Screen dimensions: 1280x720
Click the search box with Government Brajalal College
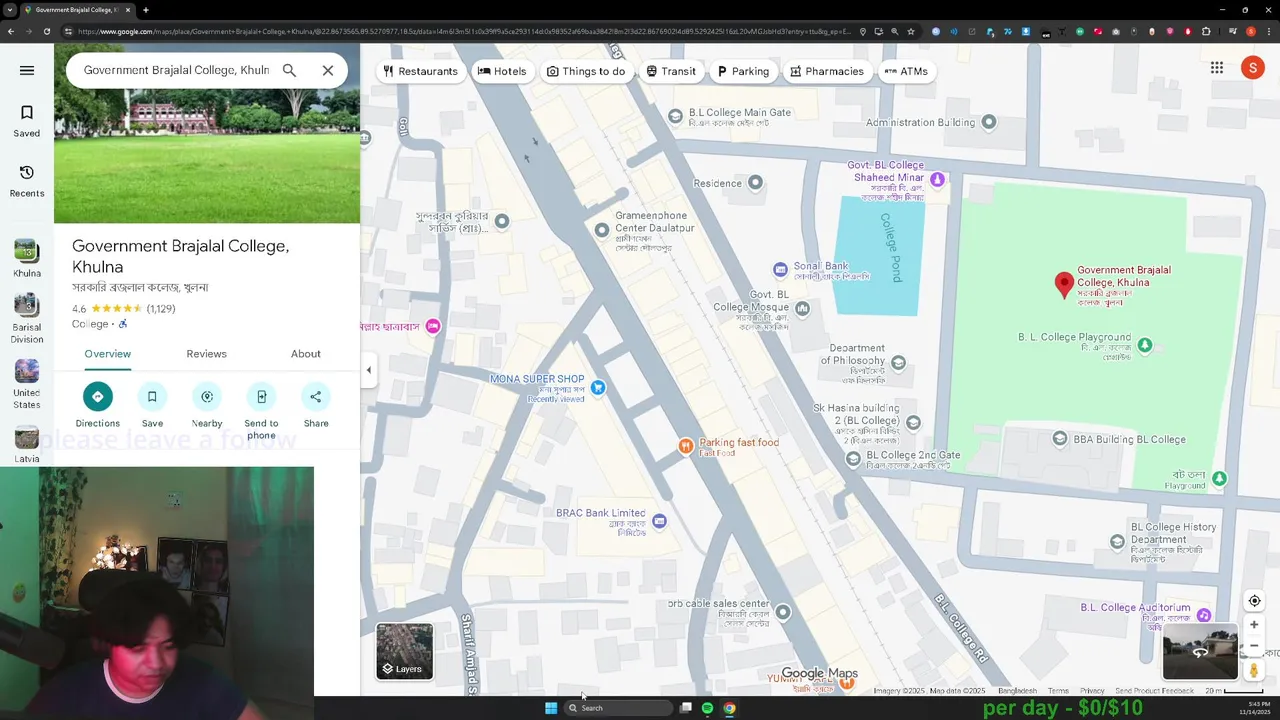click(x=176, y=70)
